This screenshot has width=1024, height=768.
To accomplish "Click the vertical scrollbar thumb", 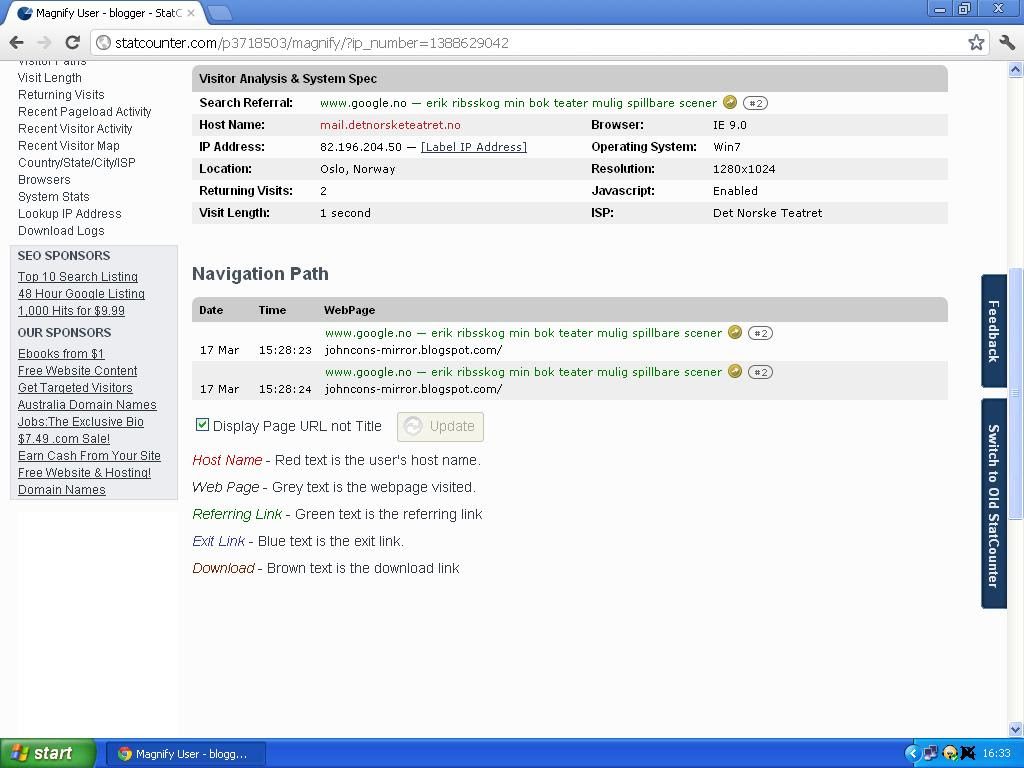I will (x=1016, y=393).
